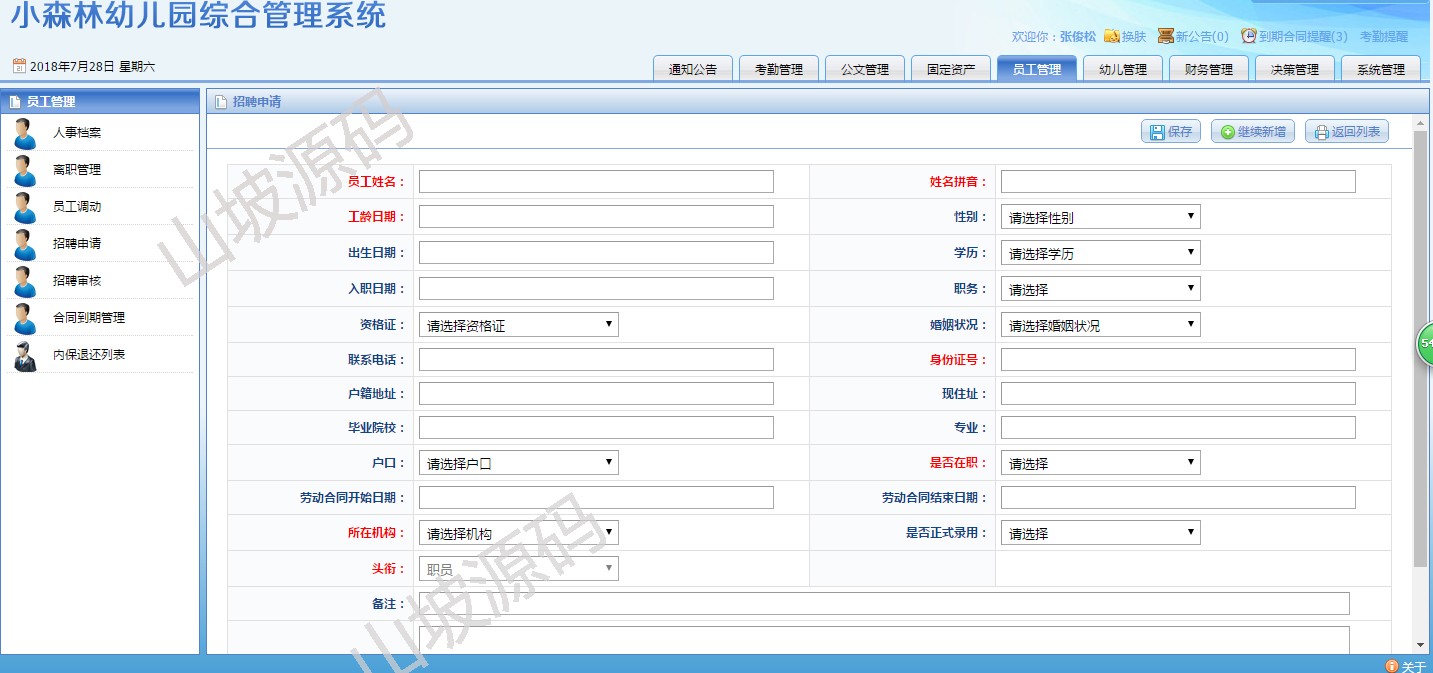This screenshot has width=1433, height=673.
Task: Switch to the 公文管理 tab
Action: point(865,69)
